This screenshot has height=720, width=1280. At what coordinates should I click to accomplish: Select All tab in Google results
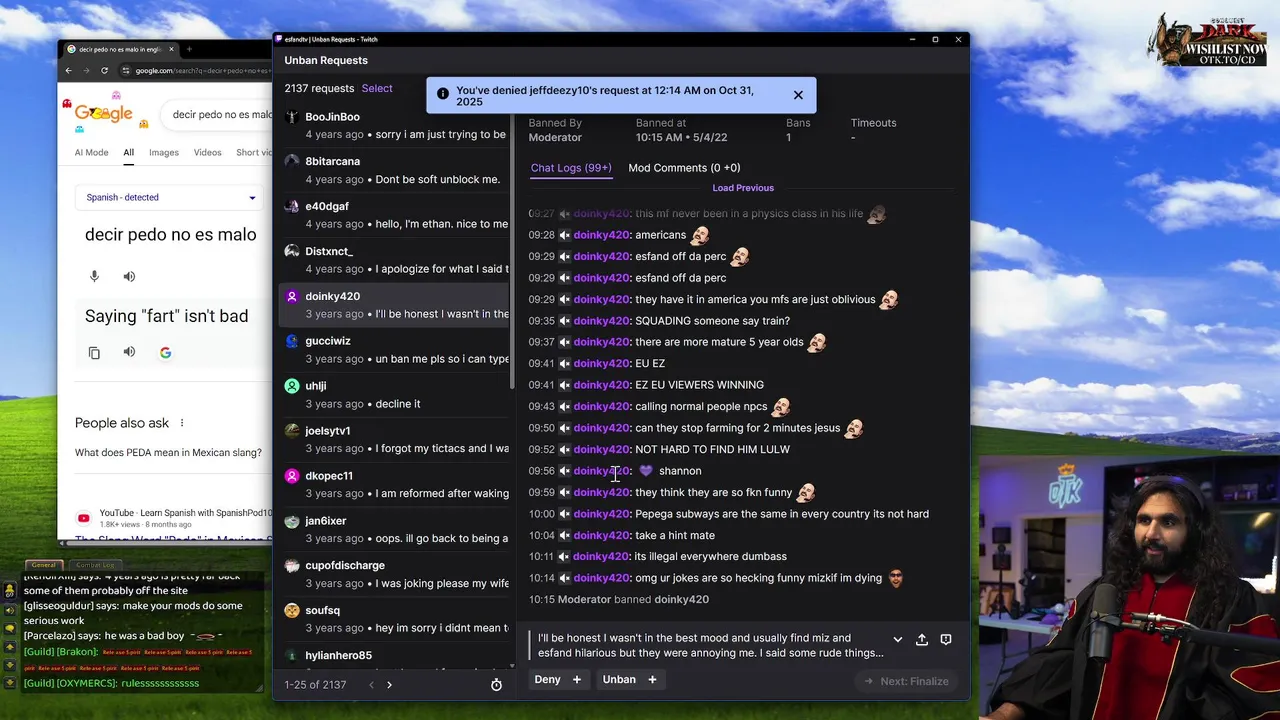(x=128, y=153)
